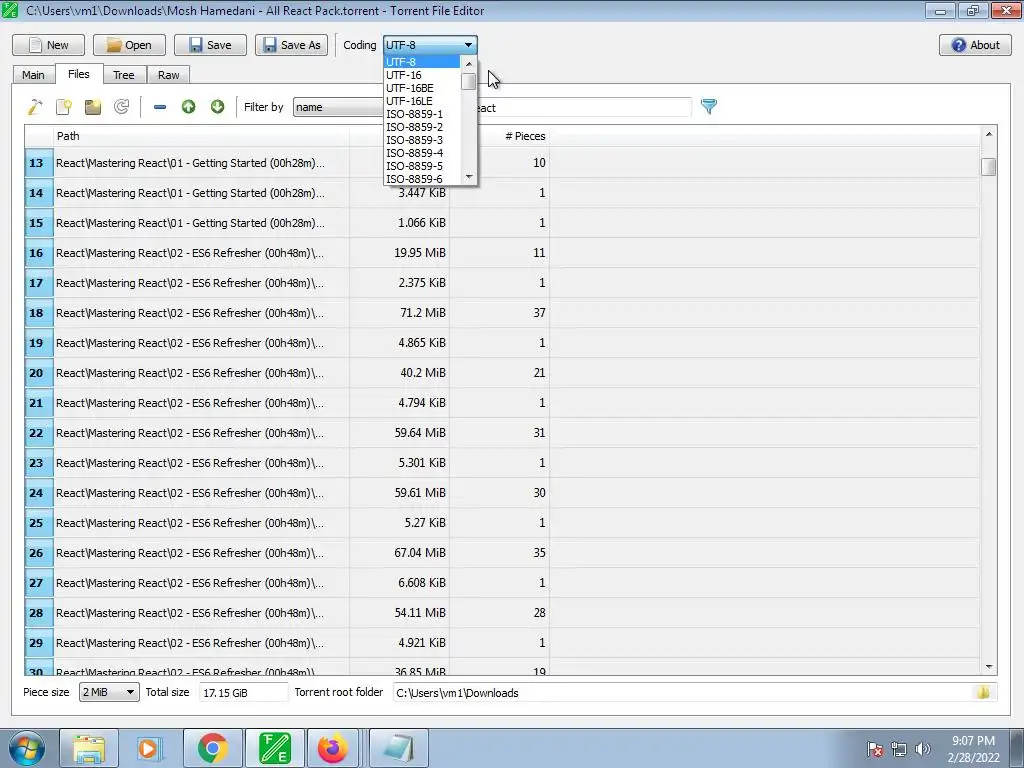Click the filter text input field
The image size is (1024, 768).
click(x=584, y=107)
